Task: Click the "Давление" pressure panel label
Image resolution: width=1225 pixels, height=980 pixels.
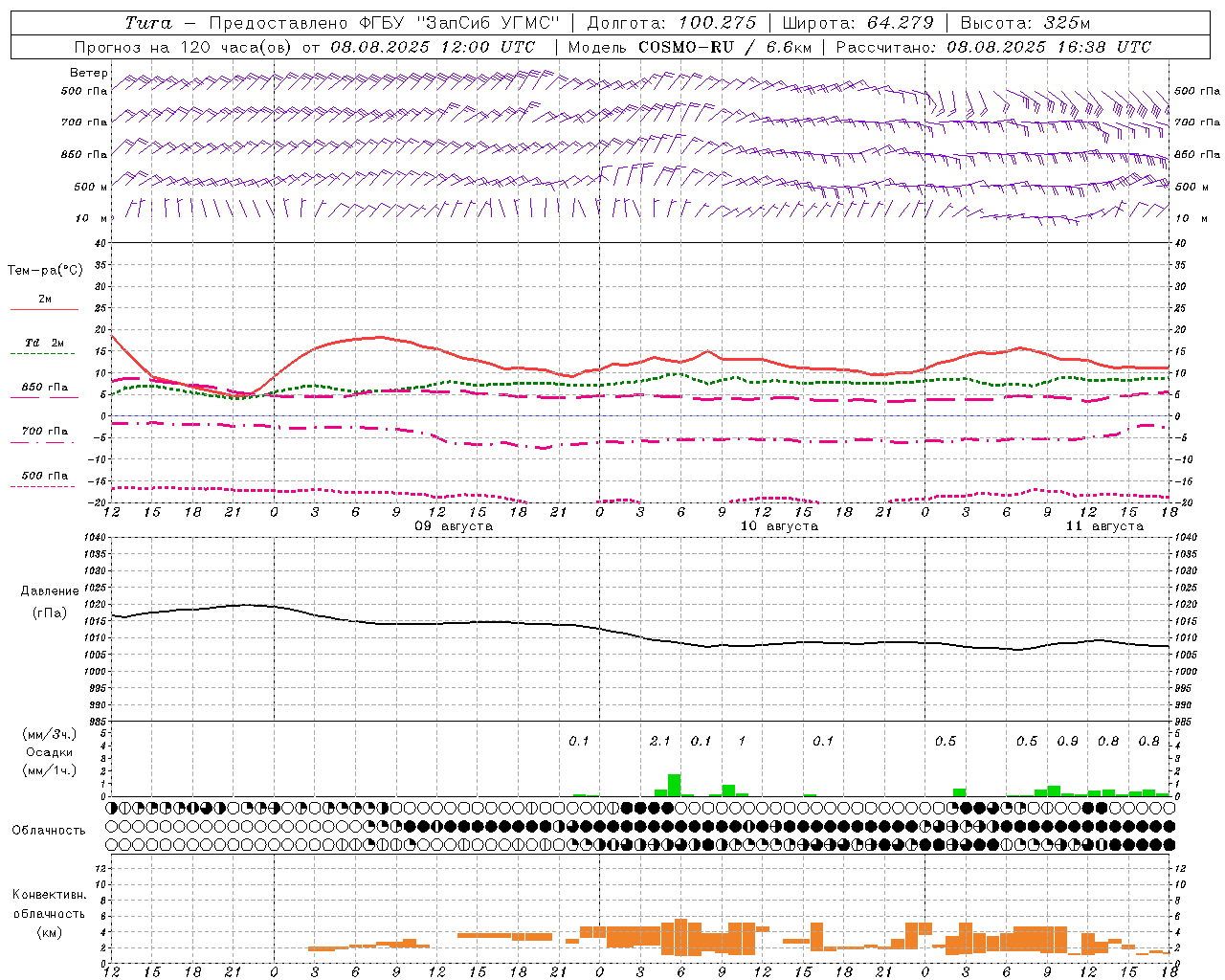Action: click(50, 591)
